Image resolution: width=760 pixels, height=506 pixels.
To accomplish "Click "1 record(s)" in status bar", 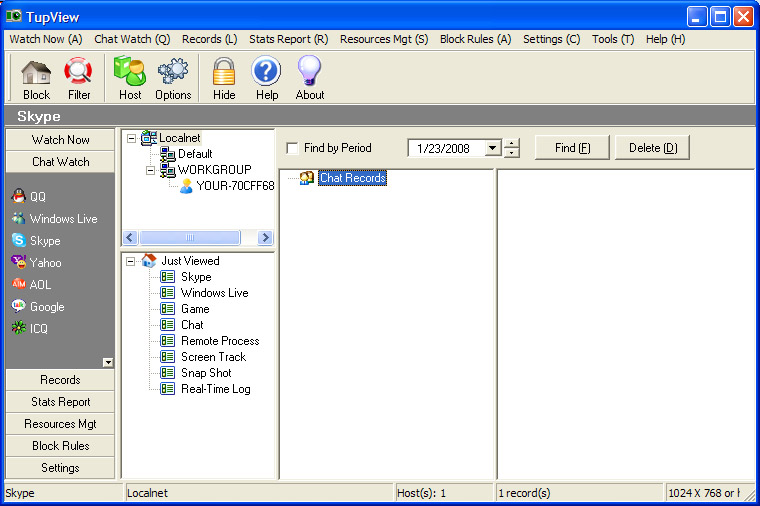I will pyautogui.click(x=524, y=493).
